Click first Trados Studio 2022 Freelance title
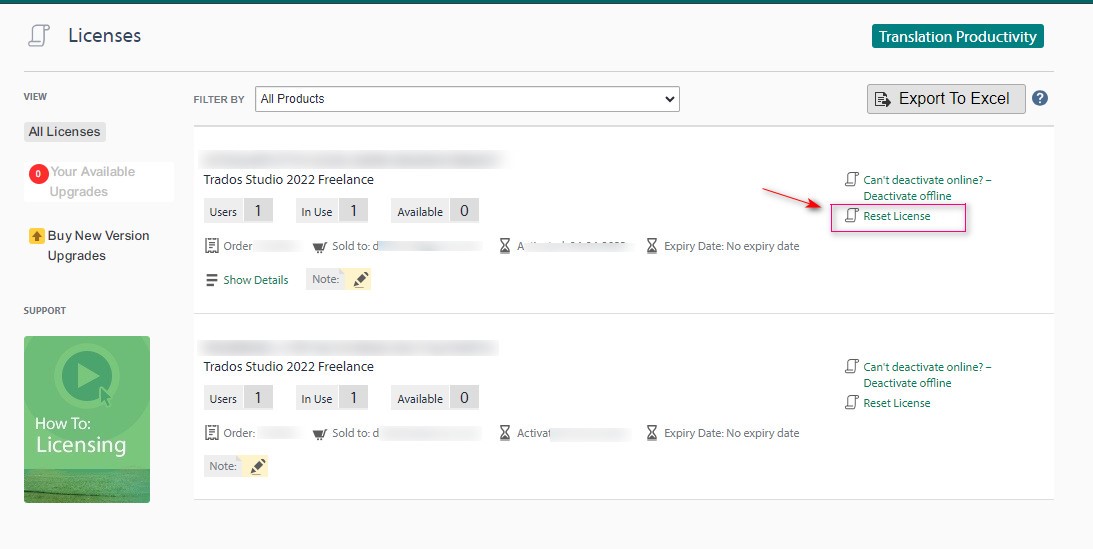The height and width of the screenshot is (549, 1093). click(x=289, y=180)
